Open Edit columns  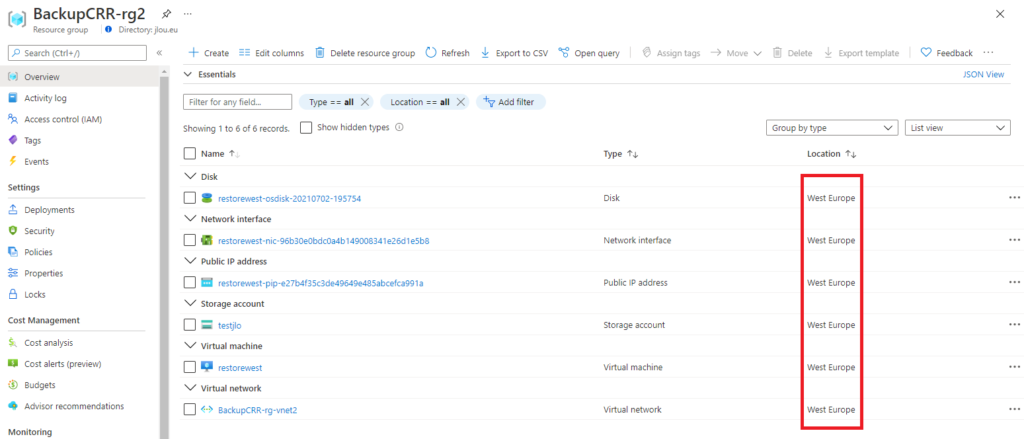[x=271, y=53]
